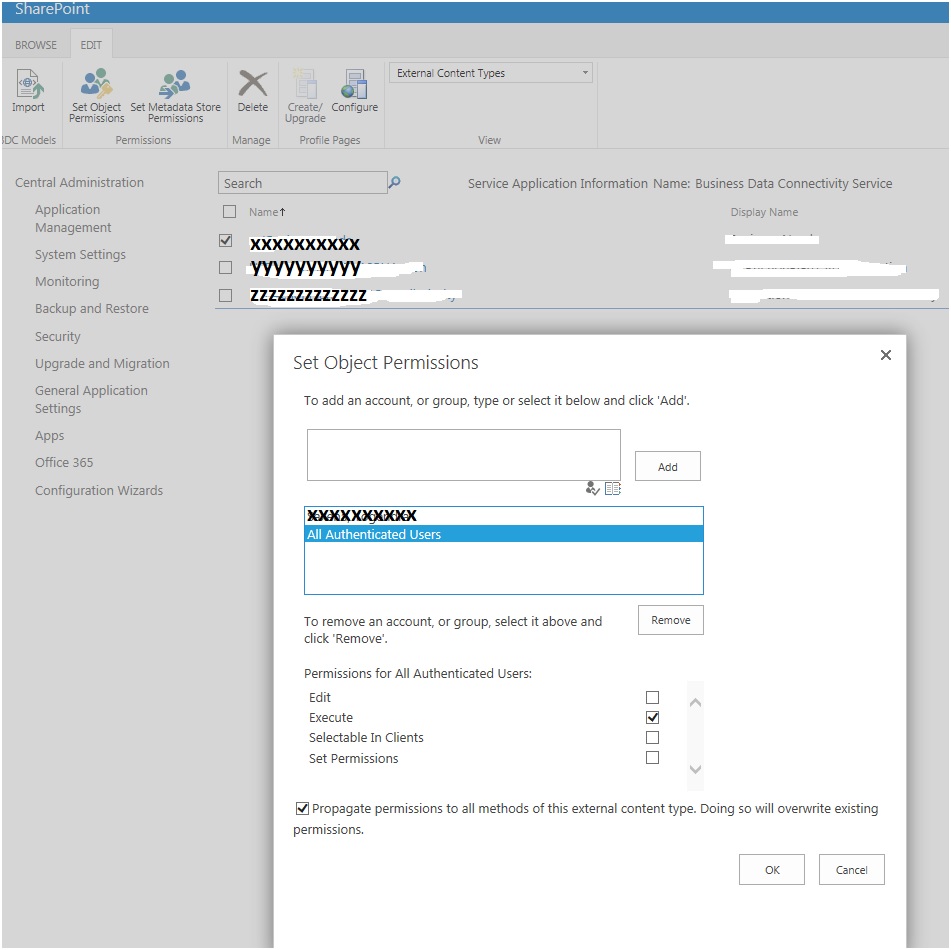The width and height of the screenshot is (951, 950).
Task: Open Apps in sidebar
Action: [49, 436]
